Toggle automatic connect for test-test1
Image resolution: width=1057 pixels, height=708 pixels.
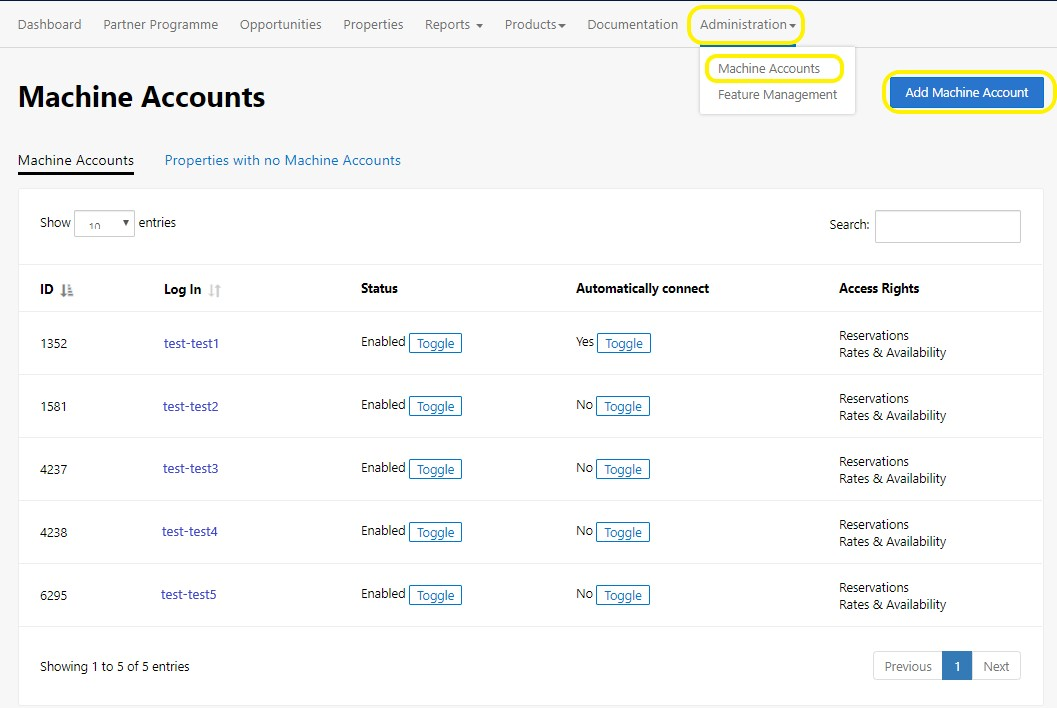[x=624, y=343]
